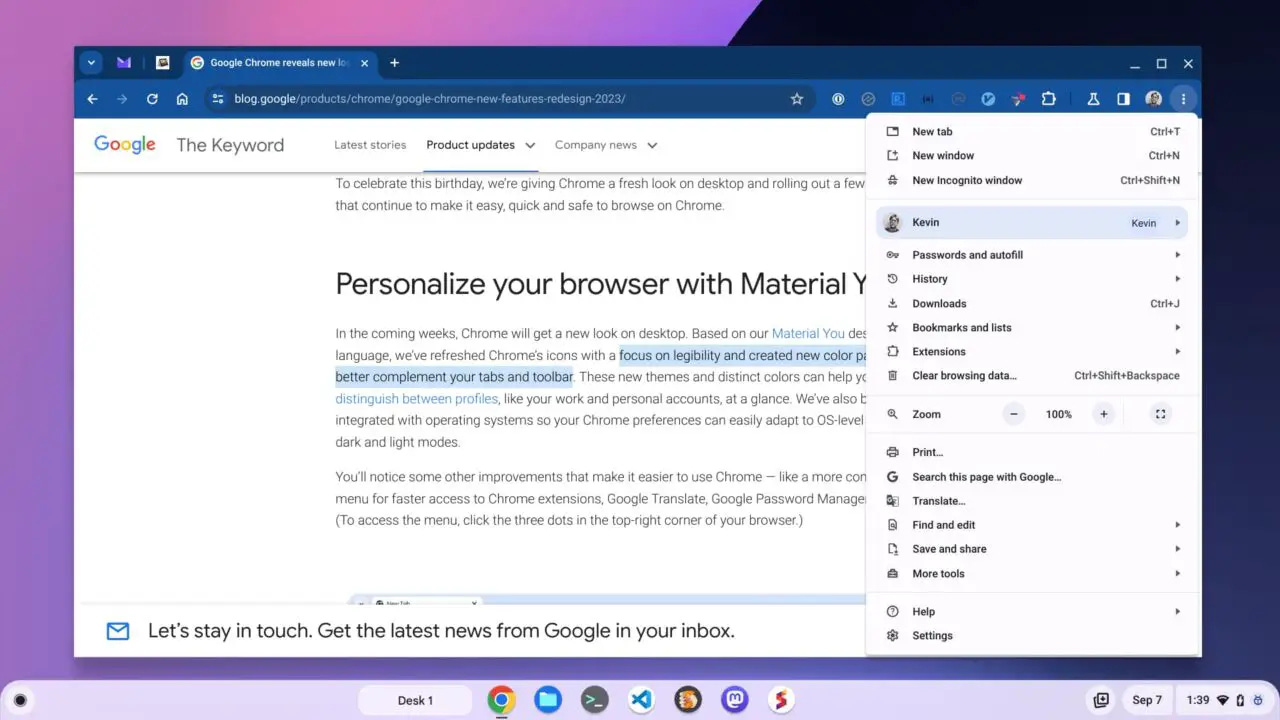This screenshot has width=1280, height=720.
Task: Launch Visual Studio Code from shelf
Action: pyautogui.click(x=641, y=700)
